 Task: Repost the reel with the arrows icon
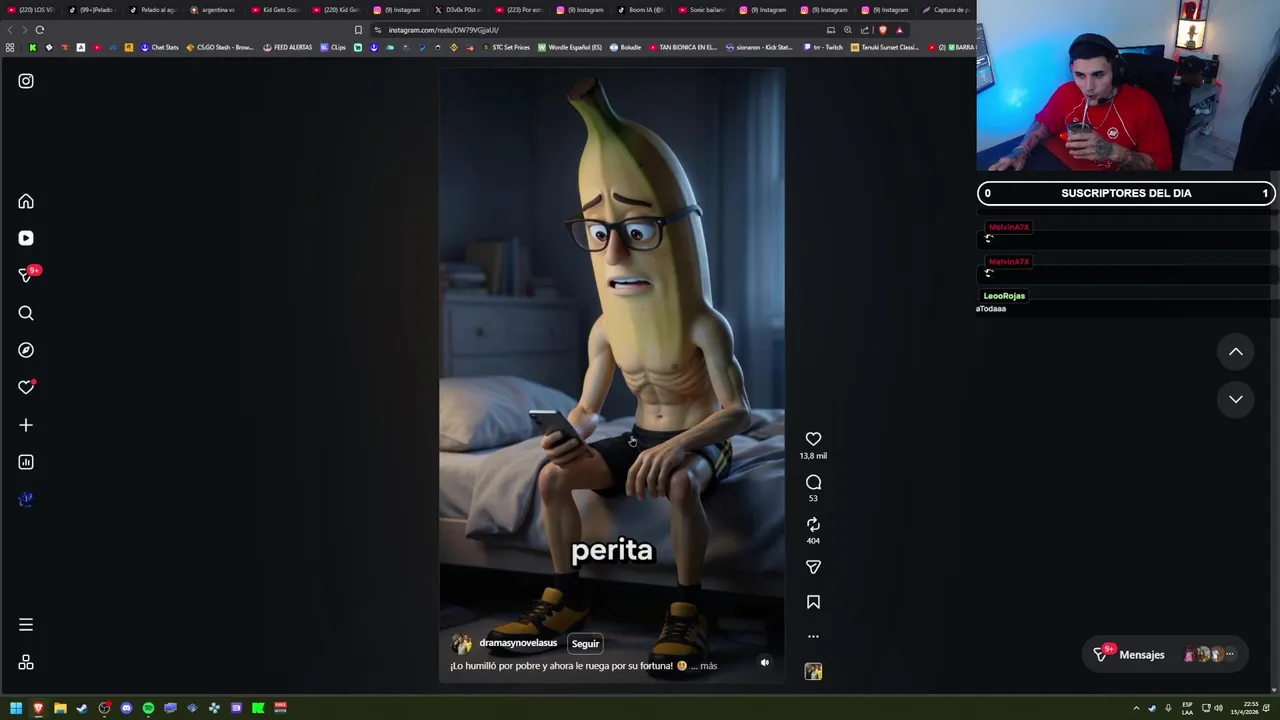point(813,525)
